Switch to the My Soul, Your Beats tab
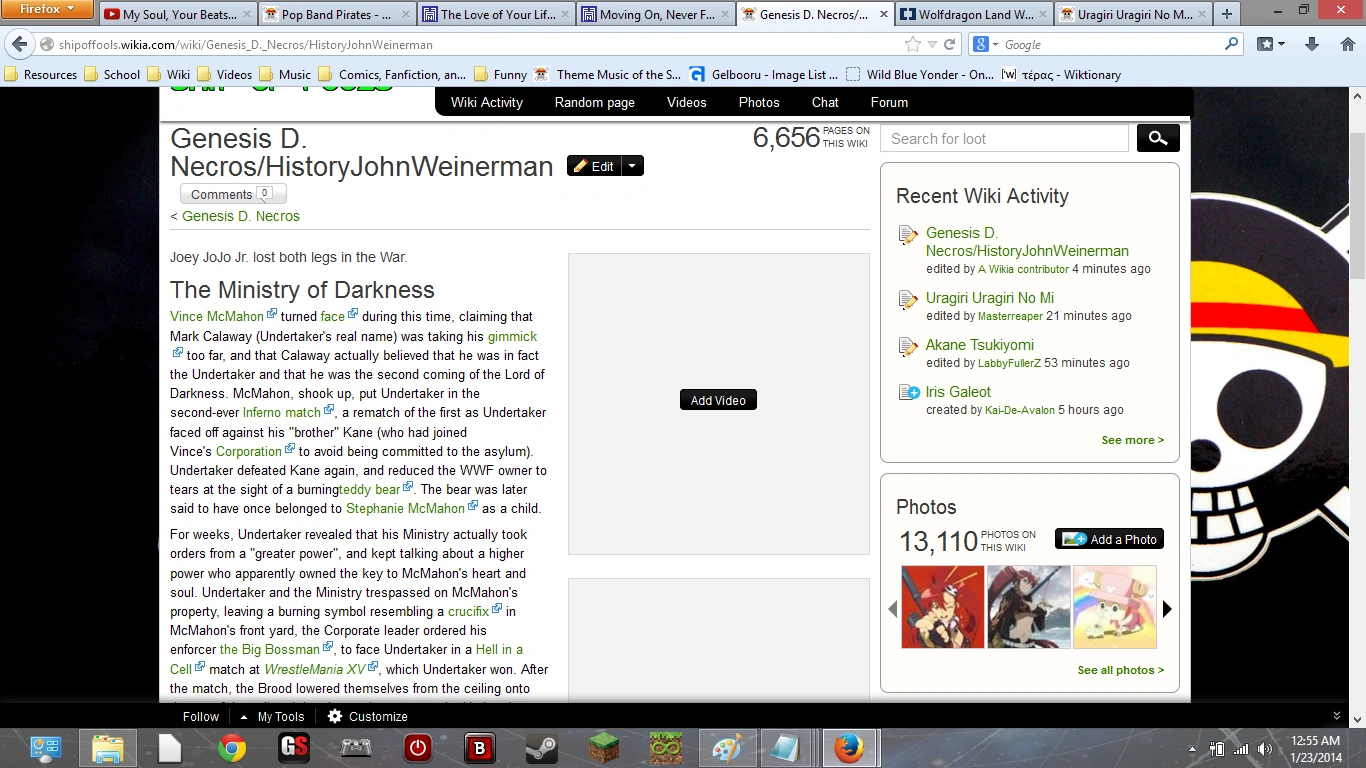The image size is (1366, 768). tap(177, 15)
